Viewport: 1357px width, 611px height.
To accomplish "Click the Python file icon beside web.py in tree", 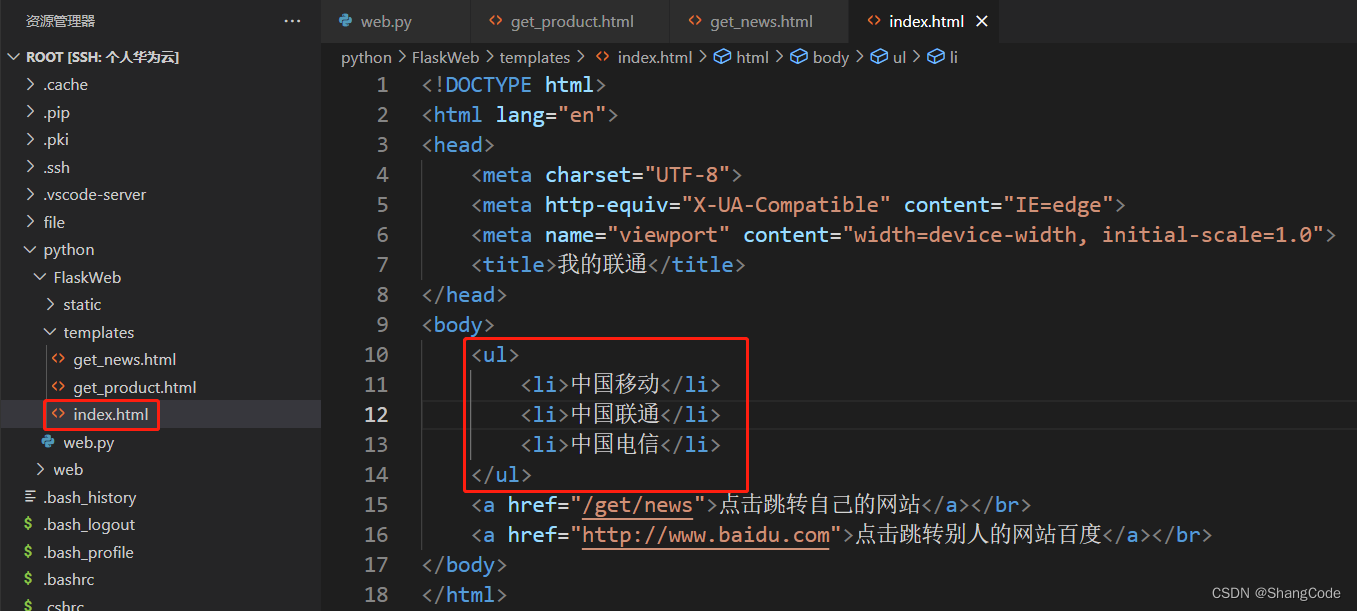I will [x=48, y=442].
